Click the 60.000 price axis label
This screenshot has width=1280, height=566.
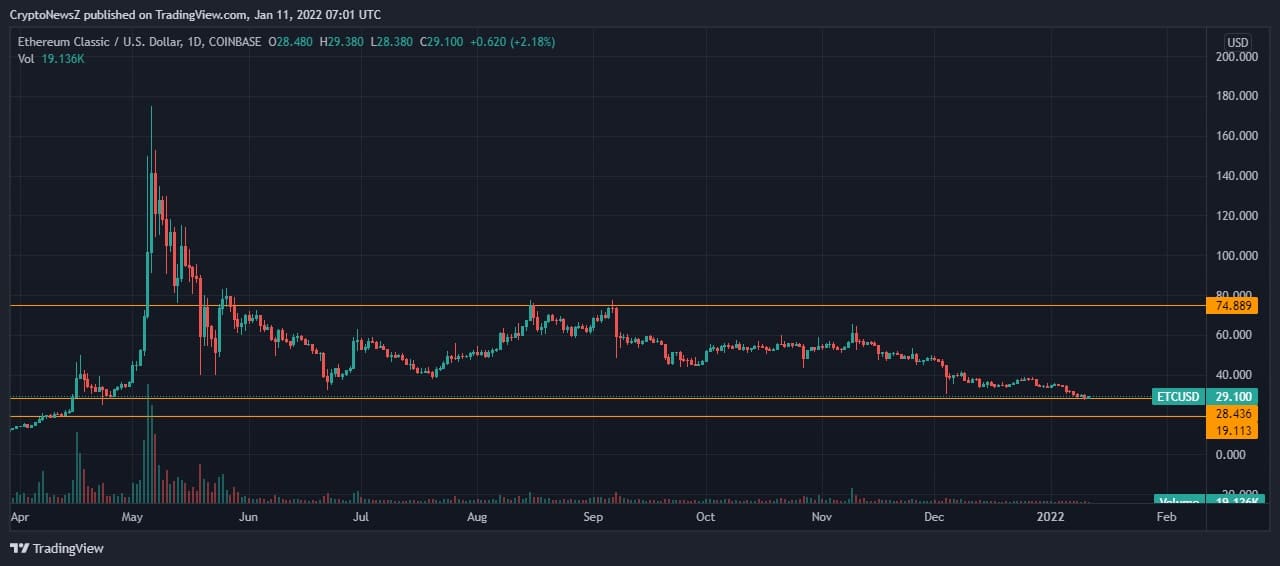(x=1236, y=335)
